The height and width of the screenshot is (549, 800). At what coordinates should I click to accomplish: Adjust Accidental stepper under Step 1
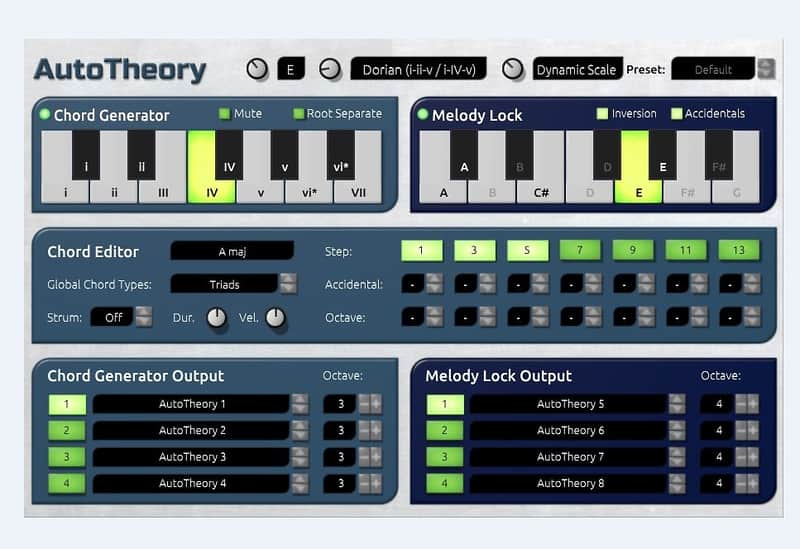434,284
